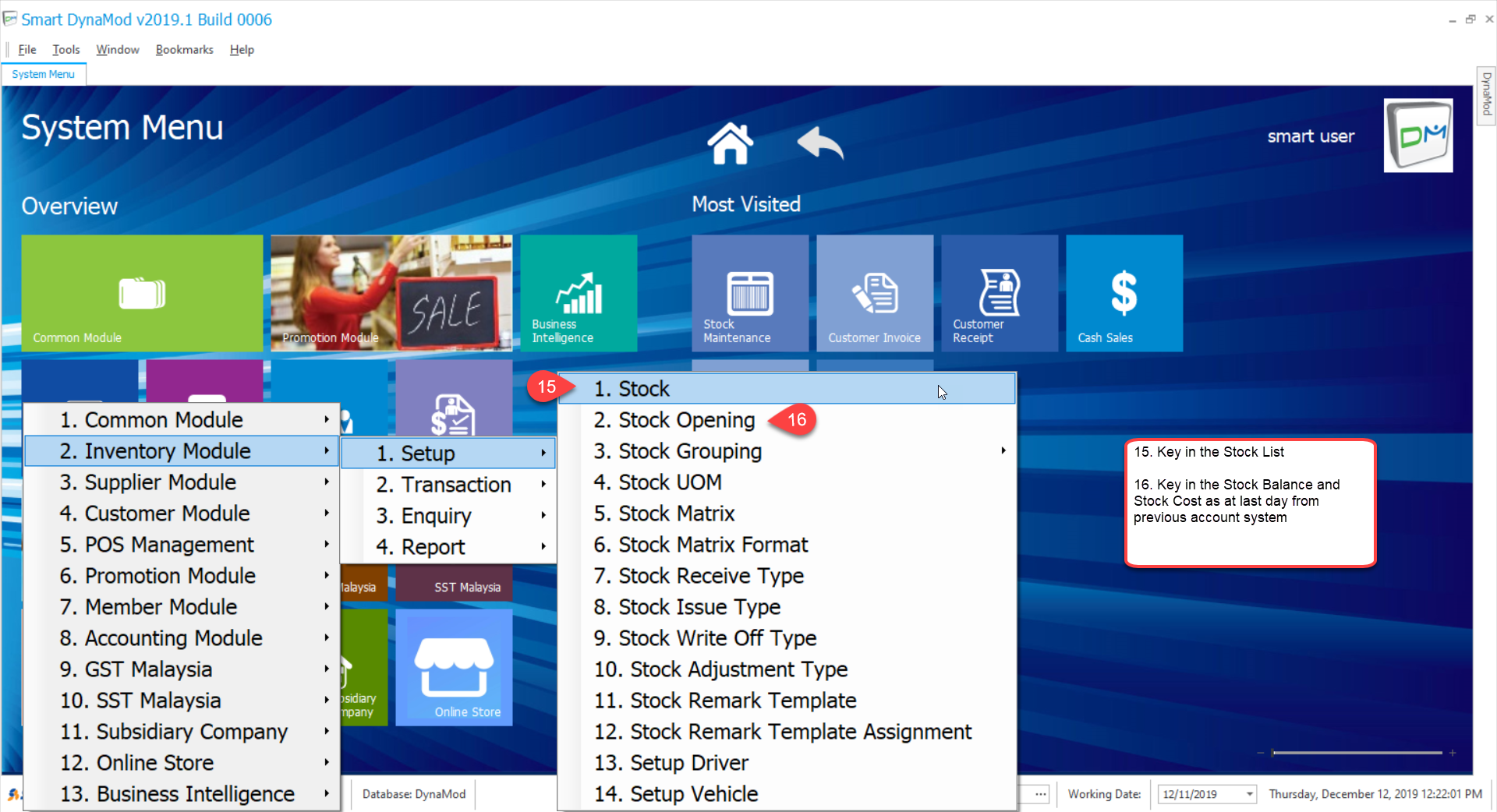The width and height of the screenshot is (1497, 812).
Task: Expand 9. GST Malaysia submenu
Action: 182,669
